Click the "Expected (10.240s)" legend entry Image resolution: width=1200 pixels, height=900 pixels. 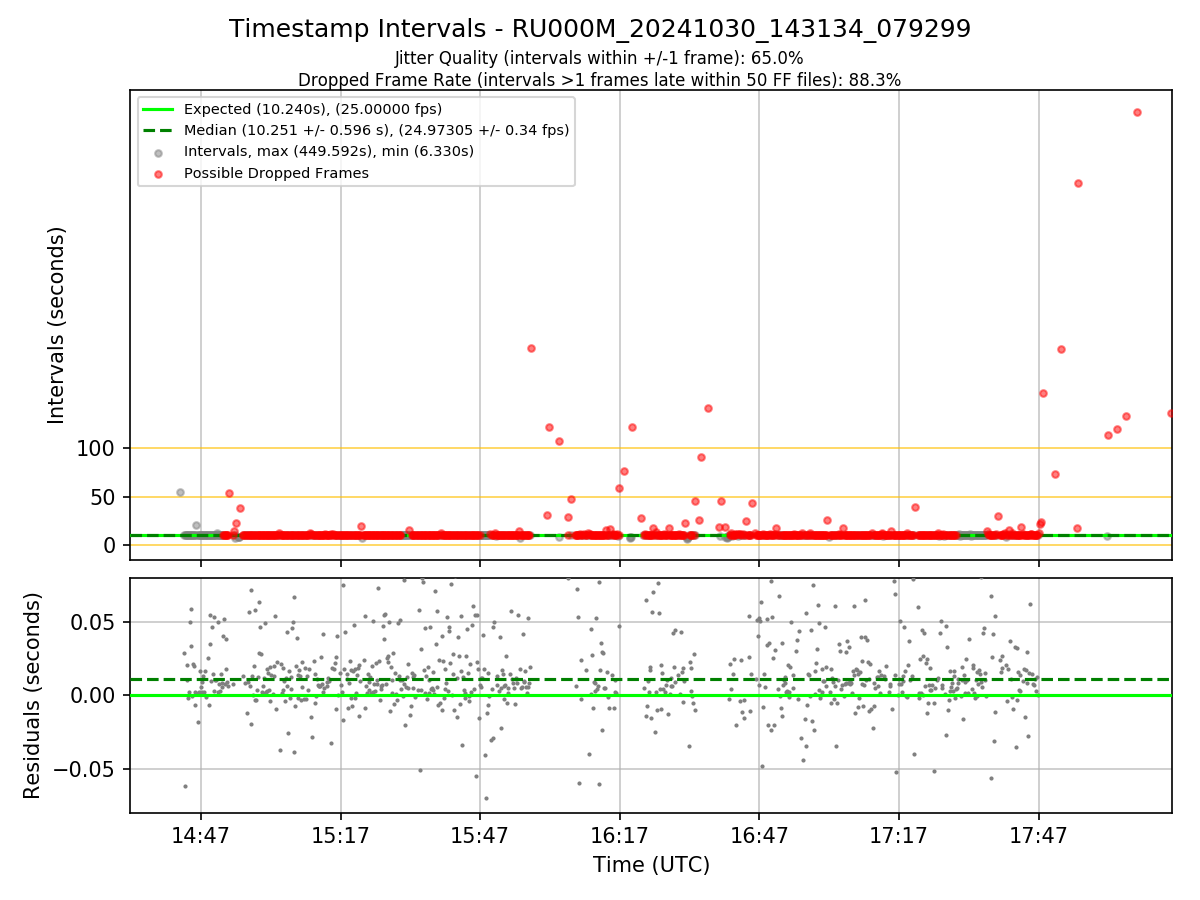(x=313, y=109)
